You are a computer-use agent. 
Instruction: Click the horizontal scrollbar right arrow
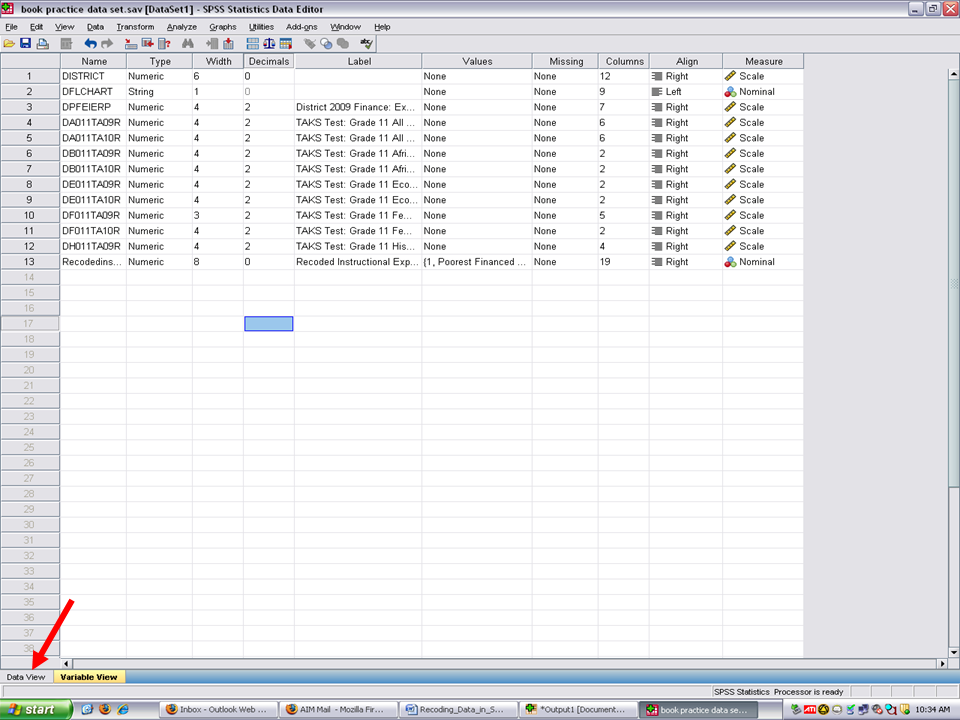pyautogui.click(x=941, y=664)
